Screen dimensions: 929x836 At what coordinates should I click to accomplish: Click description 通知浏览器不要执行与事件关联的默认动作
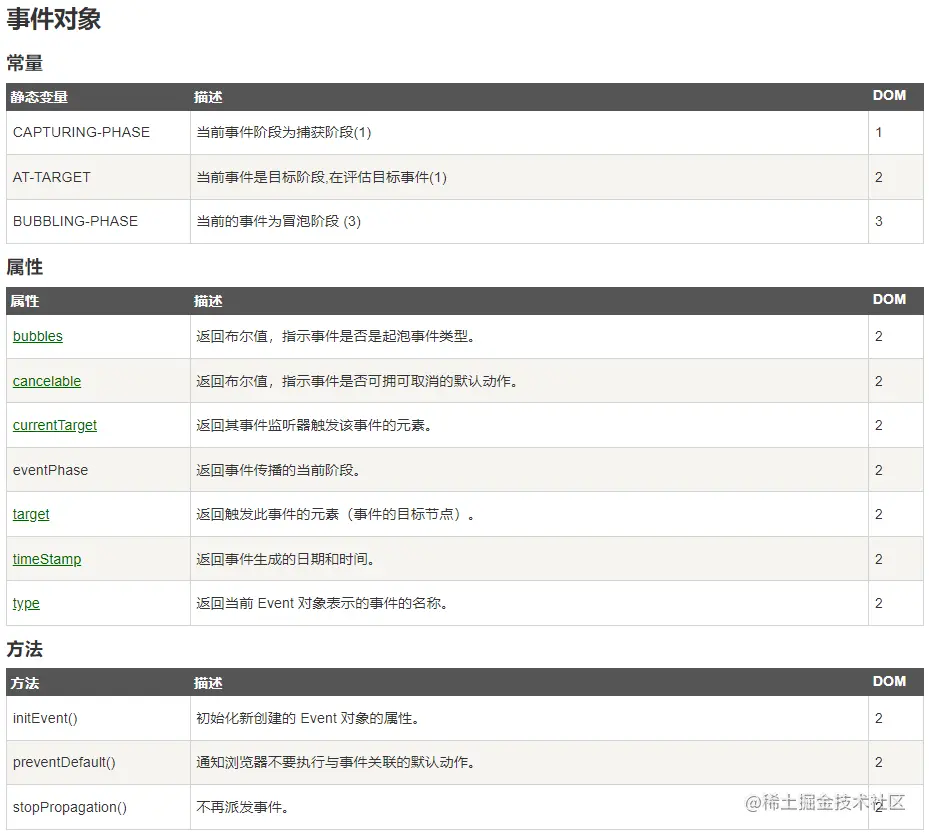click(x=335, y=762)
